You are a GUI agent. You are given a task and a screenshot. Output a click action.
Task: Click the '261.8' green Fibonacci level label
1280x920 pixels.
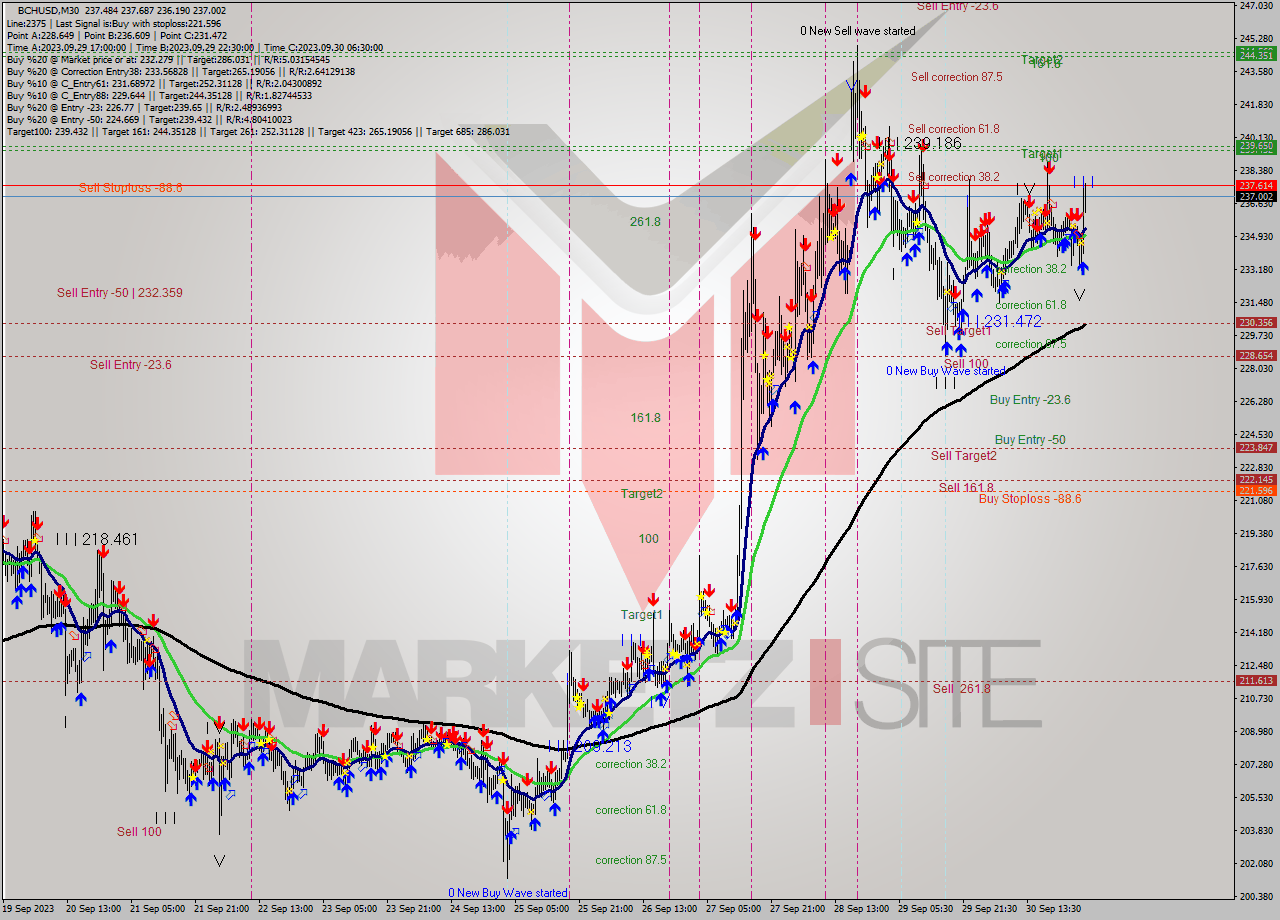645,222
